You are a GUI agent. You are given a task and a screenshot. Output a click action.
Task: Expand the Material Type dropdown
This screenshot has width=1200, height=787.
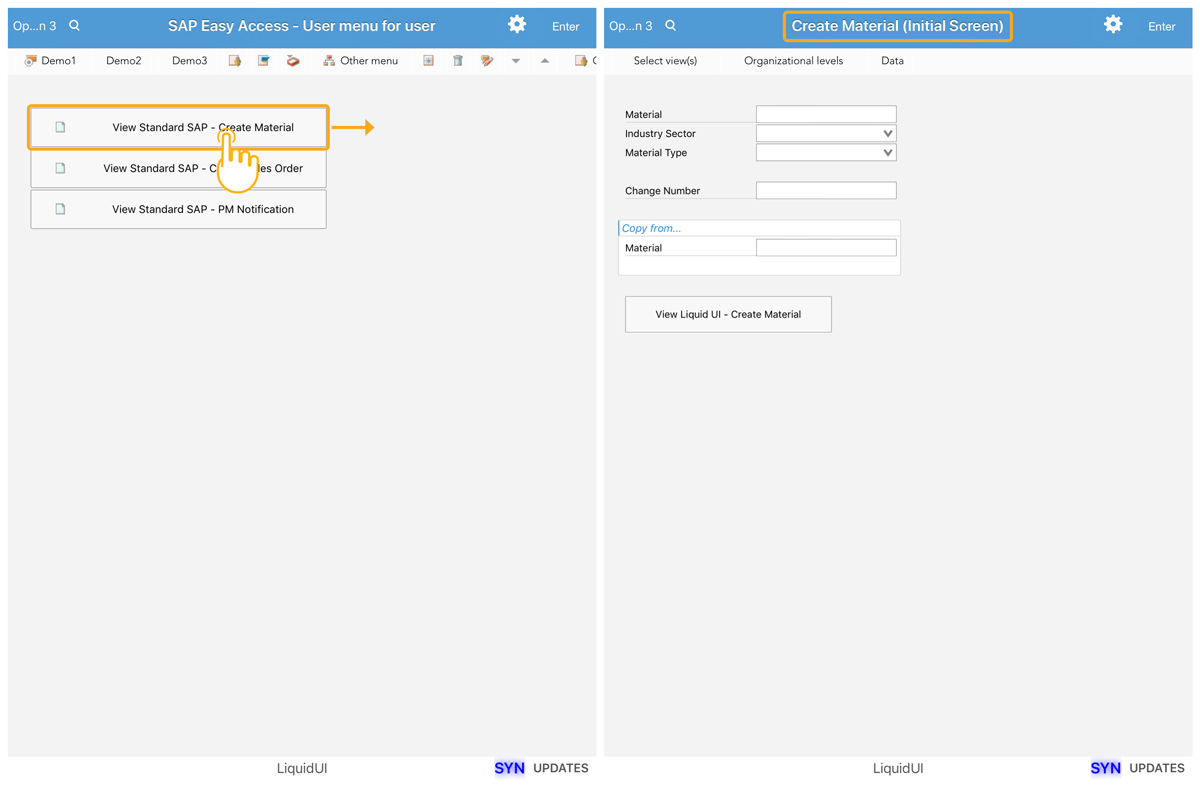(887, 153)
